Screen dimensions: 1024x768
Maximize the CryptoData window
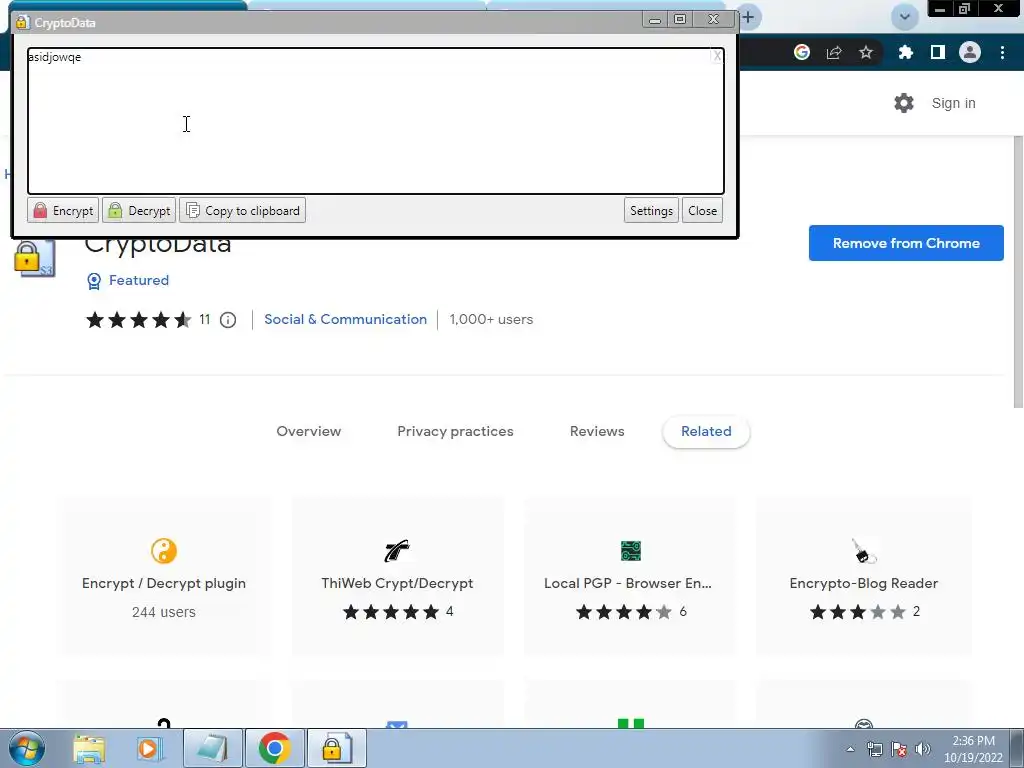(x=680, y=20)
